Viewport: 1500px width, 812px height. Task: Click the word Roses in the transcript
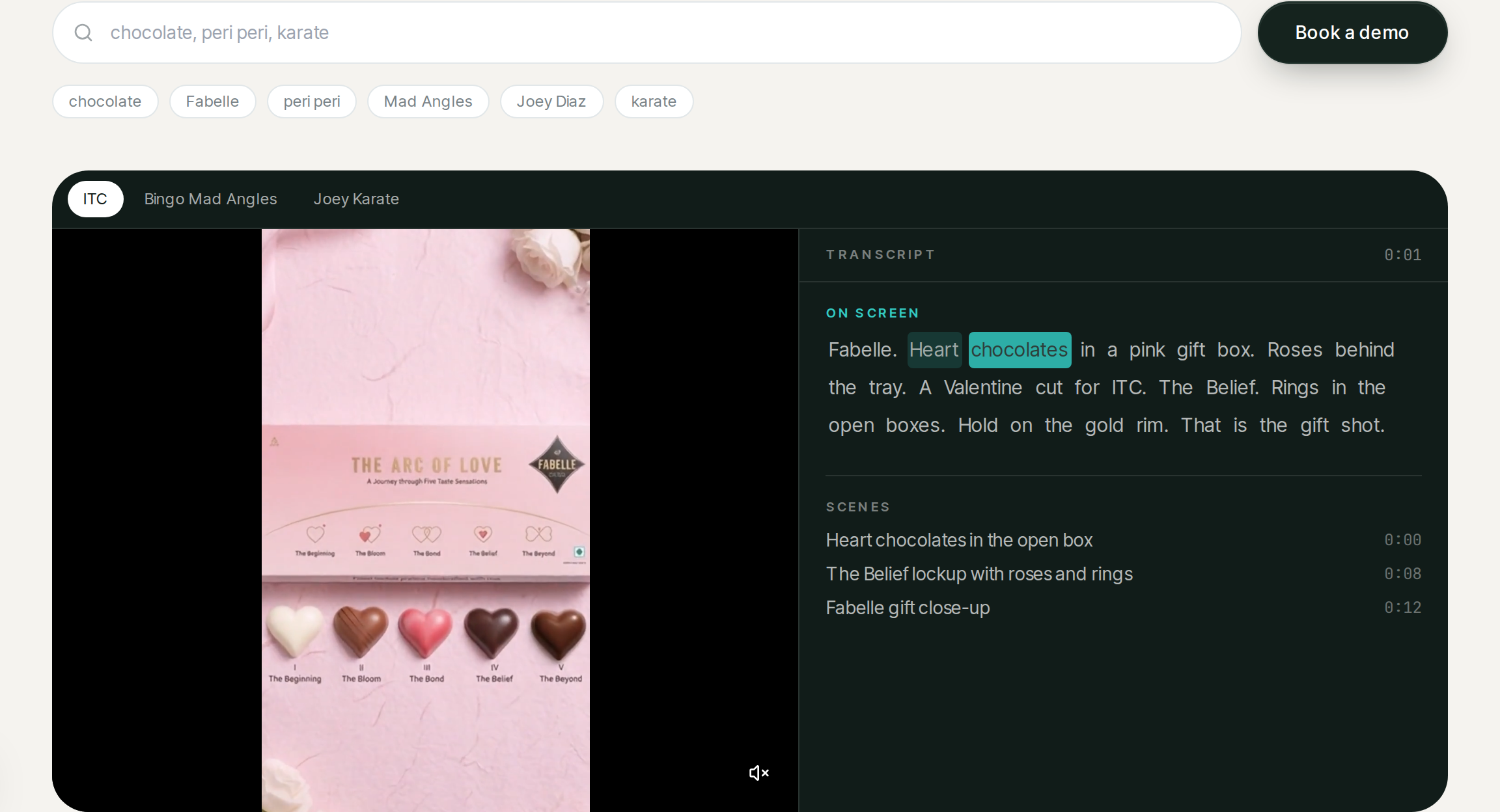1295,350
